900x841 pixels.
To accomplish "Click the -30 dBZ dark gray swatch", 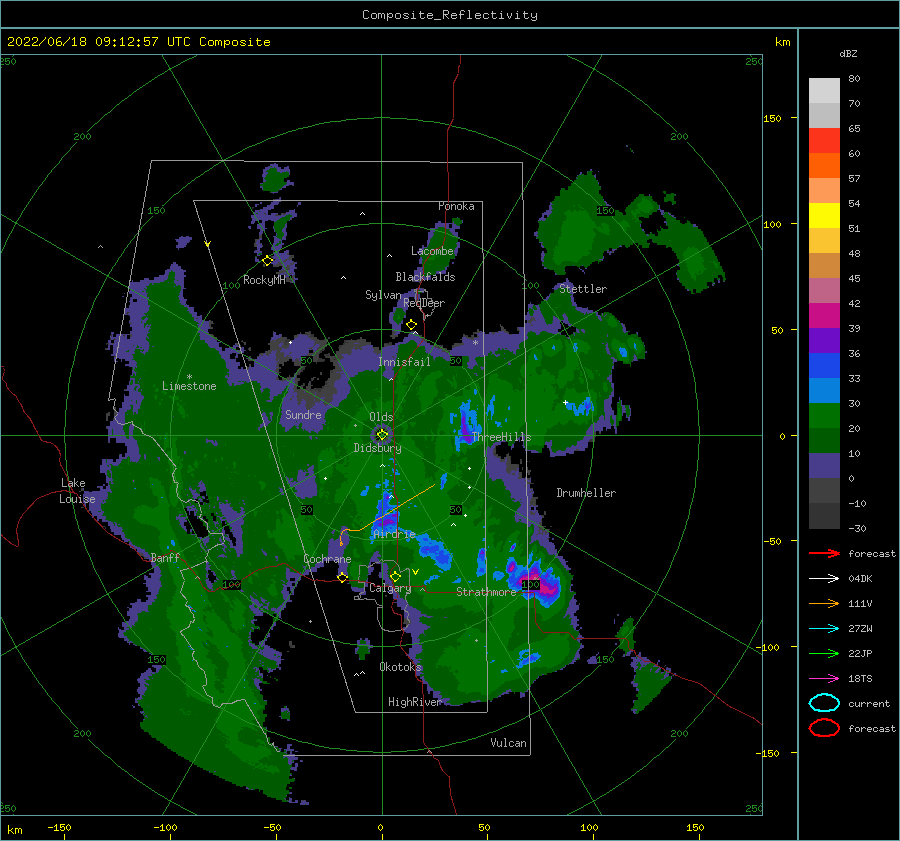I will 824,516.
